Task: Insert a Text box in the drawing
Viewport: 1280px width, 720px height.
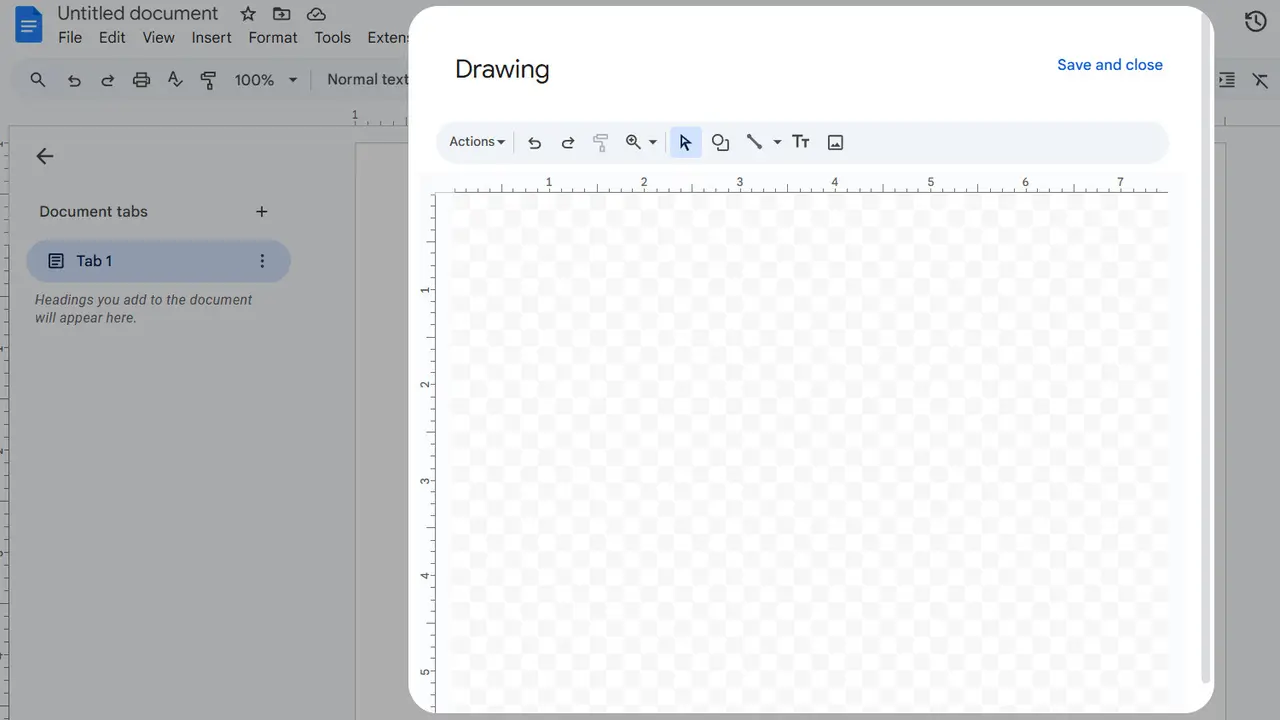Action: point(800,141)
